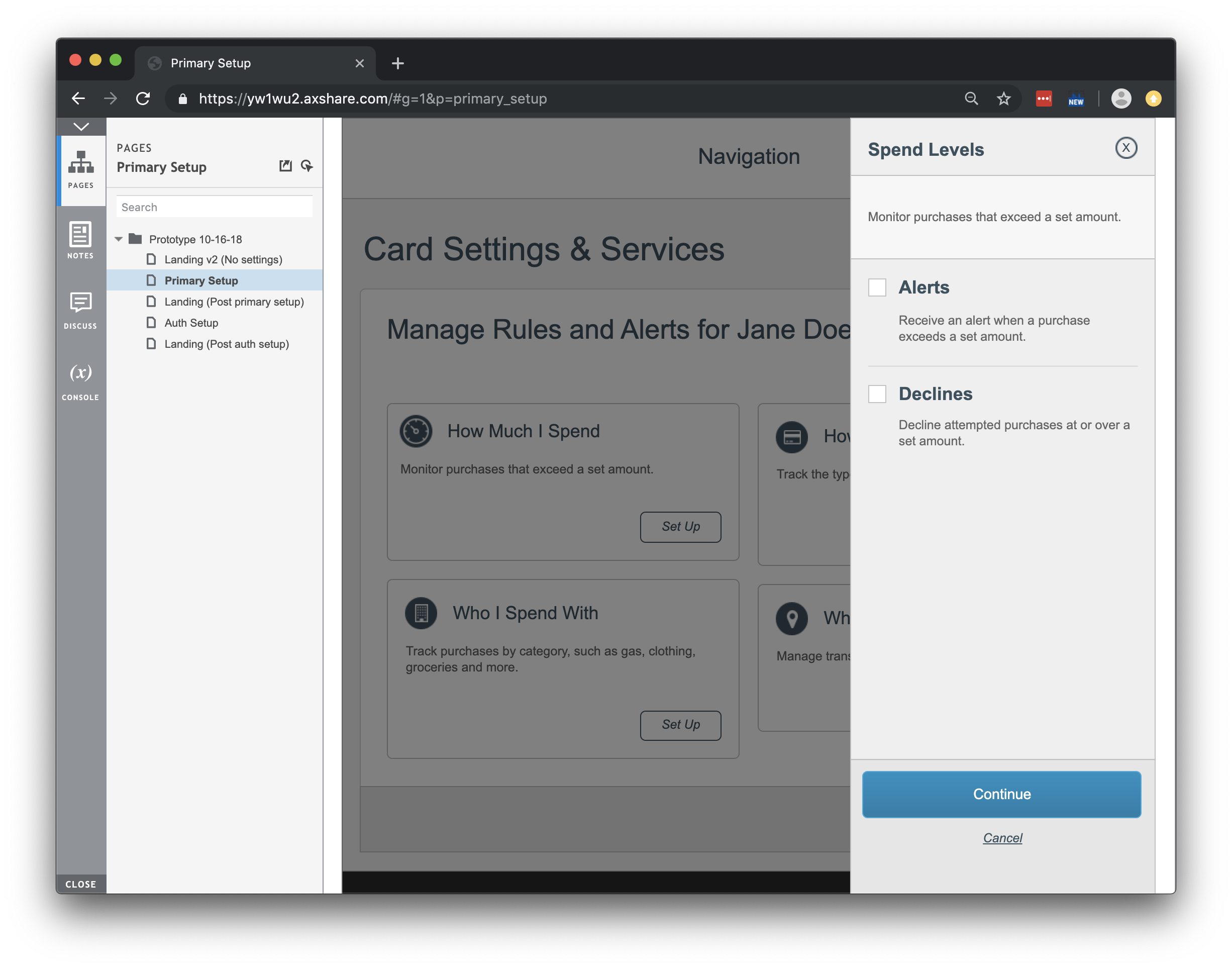Collapse the sidebar with top chevron
Image resolution: width=1232 pixels, height=968 pixels.
(81, 126)
